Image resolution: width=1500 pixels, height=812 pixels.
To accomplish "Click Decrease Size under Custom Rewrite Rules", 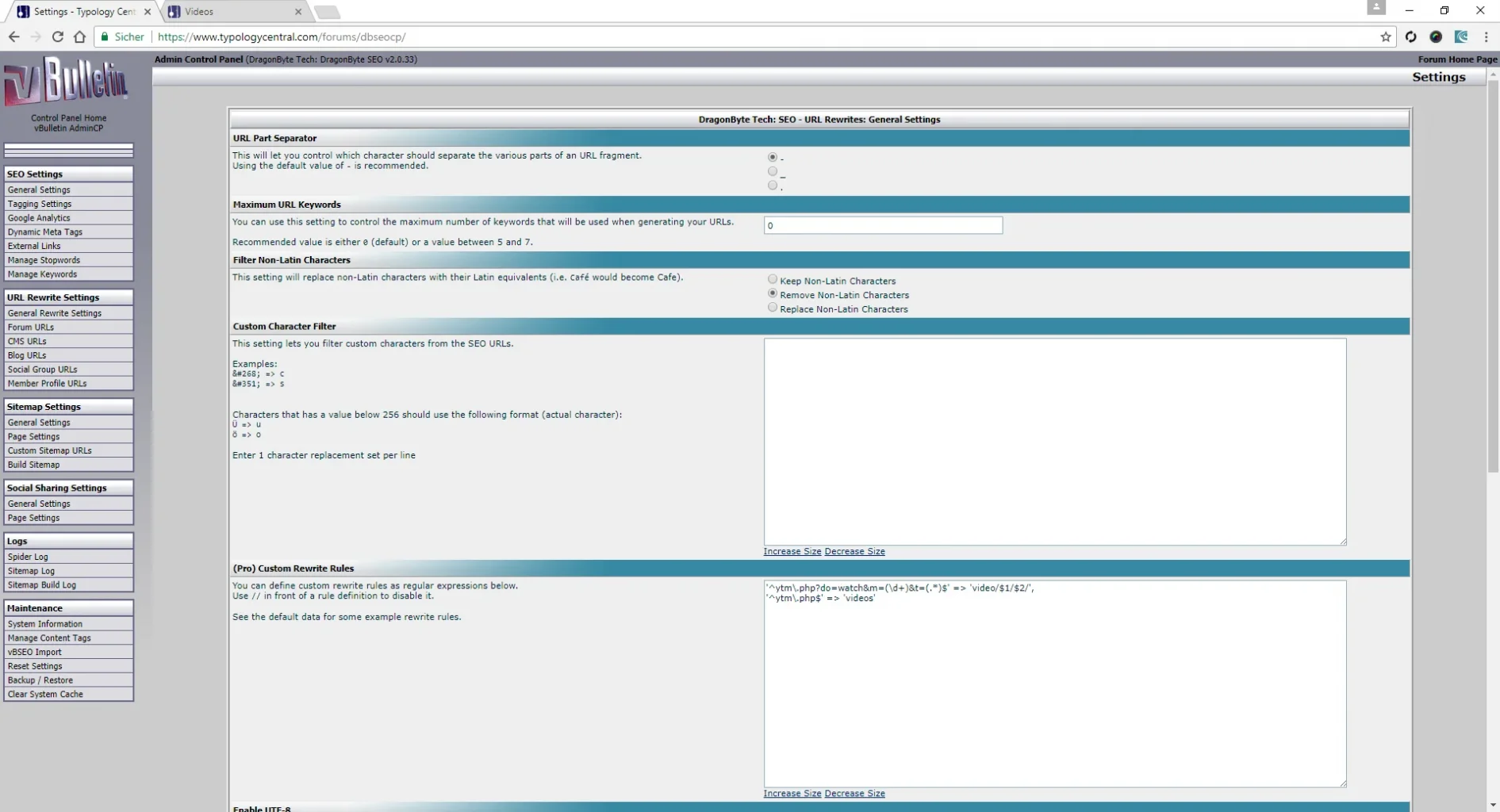I will pos(854,793).
